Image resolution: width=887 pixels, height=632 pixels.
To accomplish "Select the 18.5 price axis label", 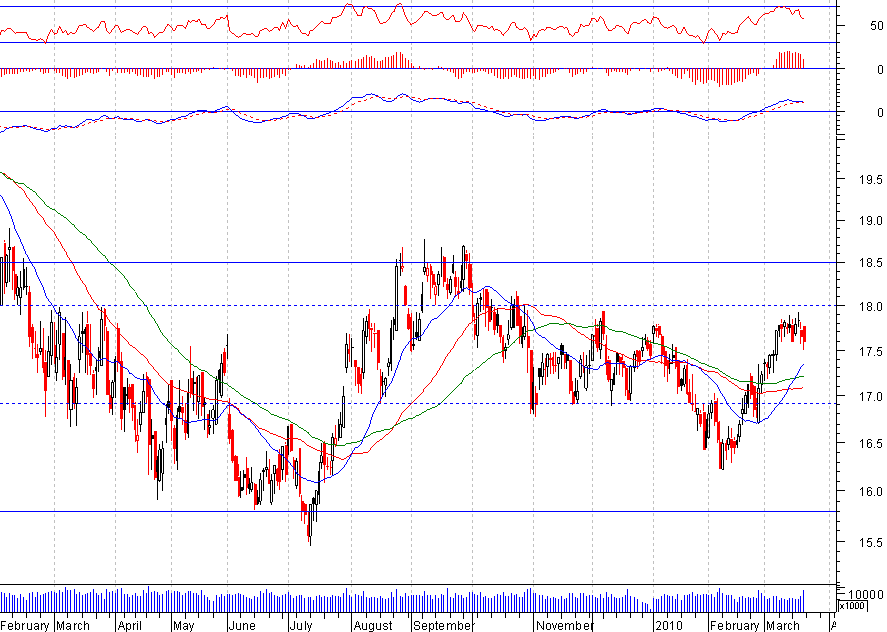I will click(x=871, y=263).
